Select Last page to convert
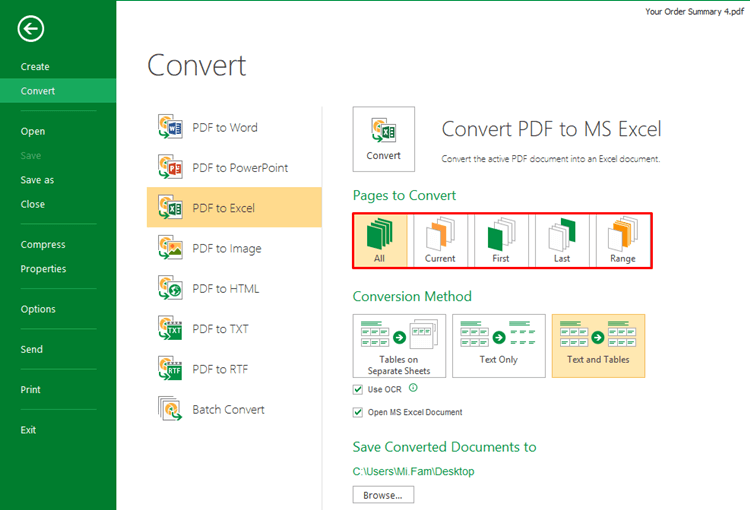This screenshot has width=750, height=510. pyautogui.click(x=562, y=241)
